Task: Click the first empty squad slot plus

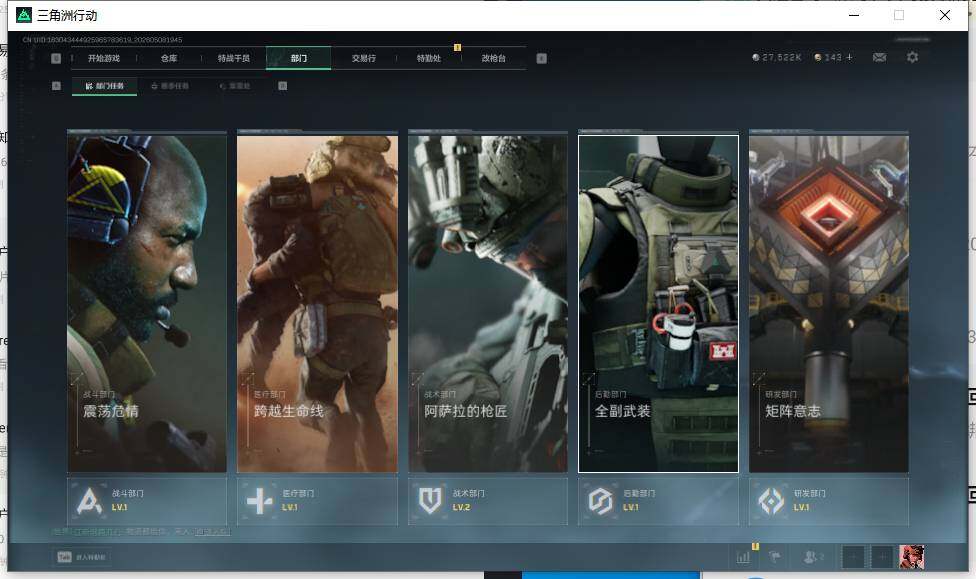Action: 853,557
